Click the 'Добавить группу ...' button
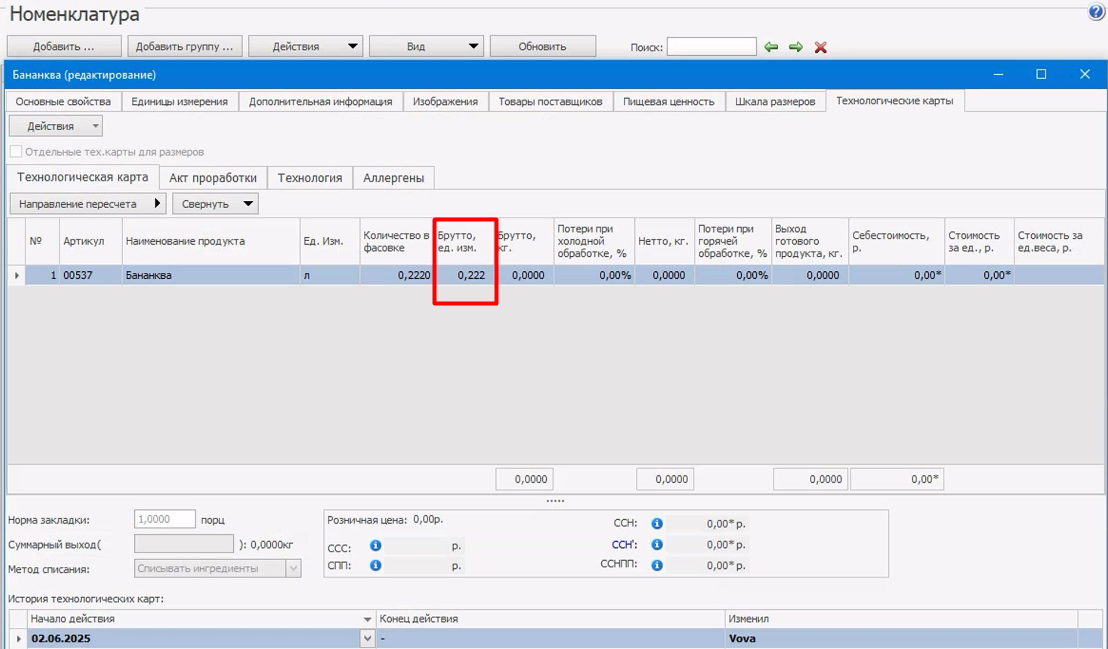The width and height of the screenshot is (1108, 649). click(184, 46)
